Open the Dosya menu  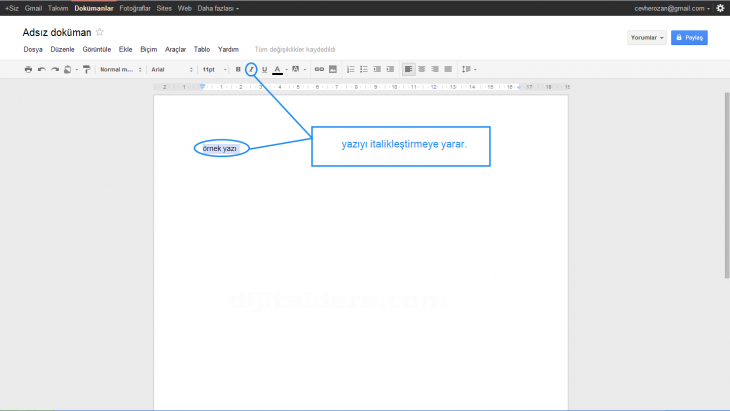point(32,48)
